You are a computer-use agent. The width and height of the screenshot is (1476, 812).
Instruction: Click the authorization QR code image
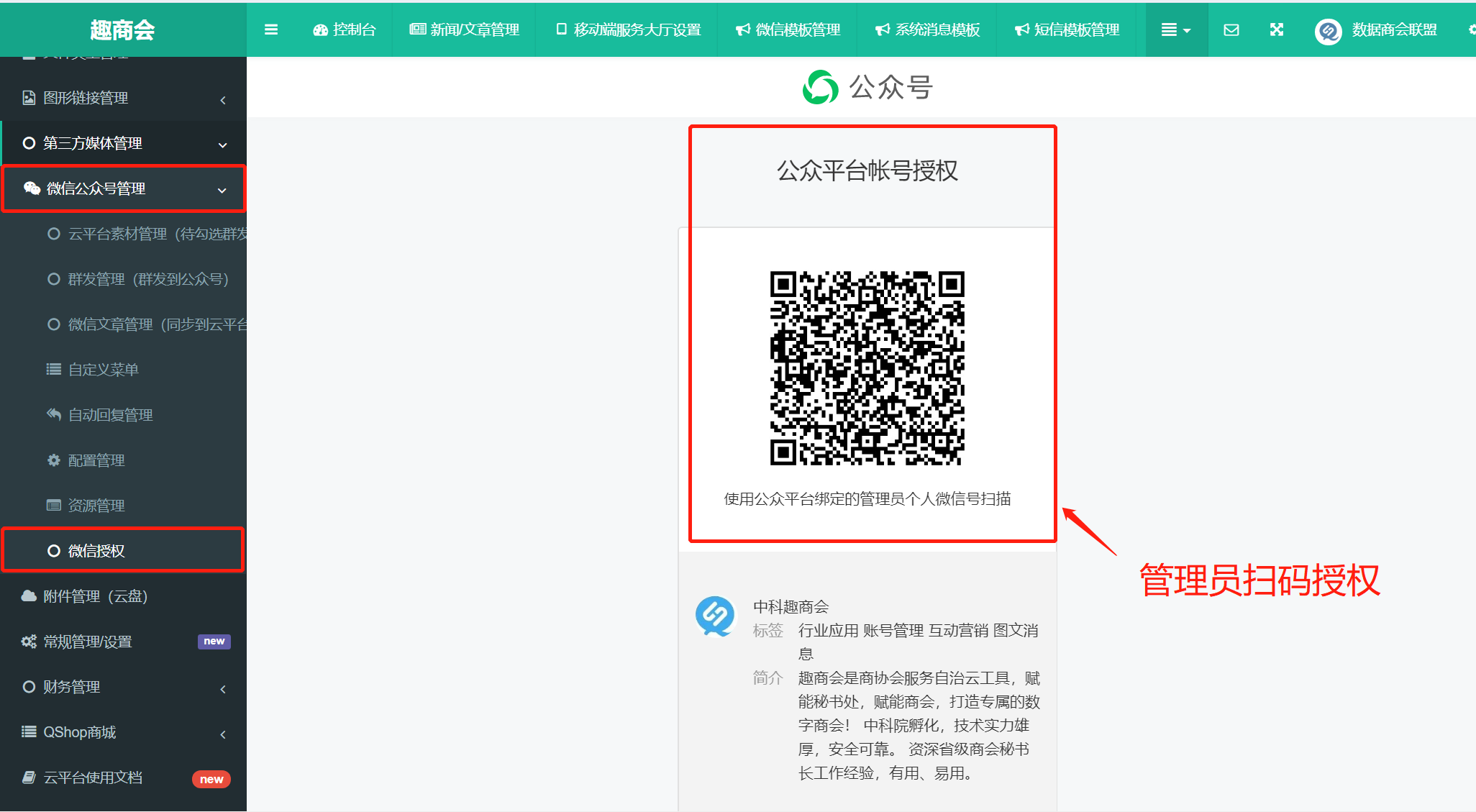click(x=867, y=368)
